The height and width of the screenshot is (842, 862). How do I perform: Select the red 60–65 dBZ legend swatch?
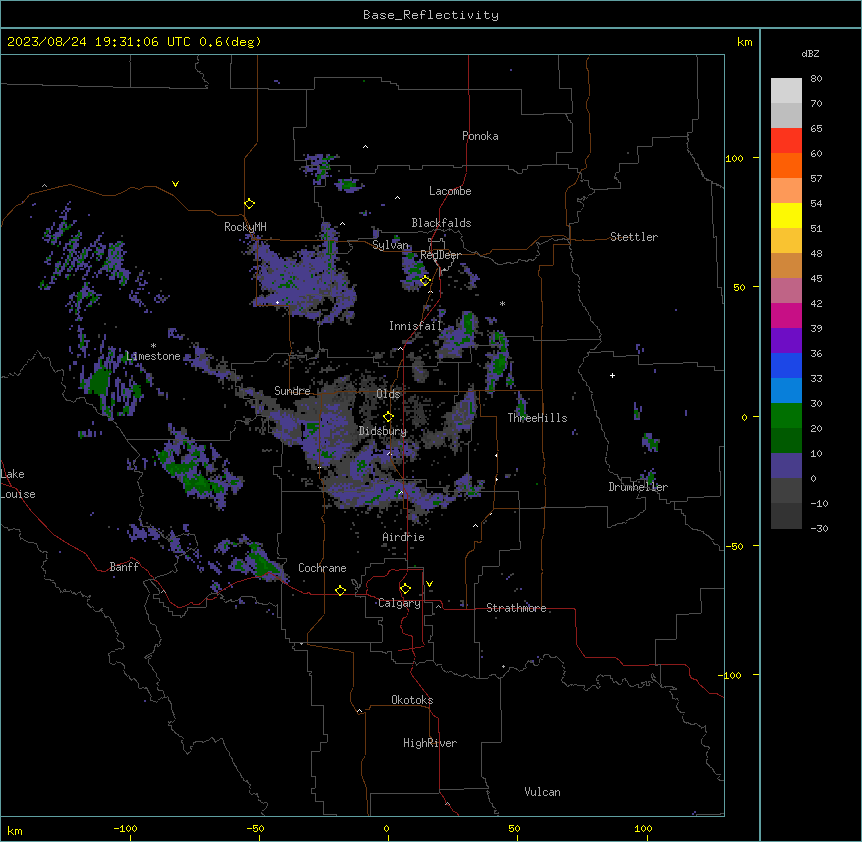[x=786, y=141]
